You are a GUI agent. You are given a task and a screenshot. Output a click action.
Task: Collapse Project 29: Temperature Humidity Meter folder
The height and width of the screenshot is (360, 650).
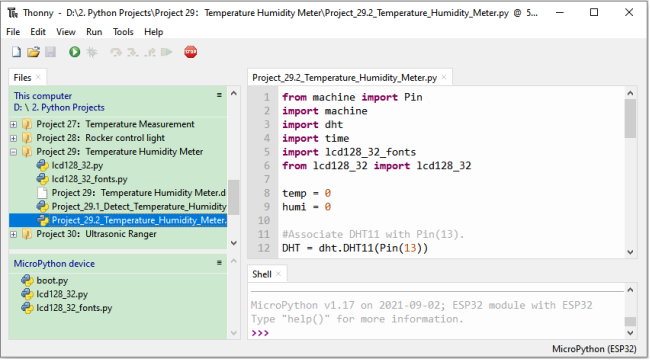coord(14,152)
